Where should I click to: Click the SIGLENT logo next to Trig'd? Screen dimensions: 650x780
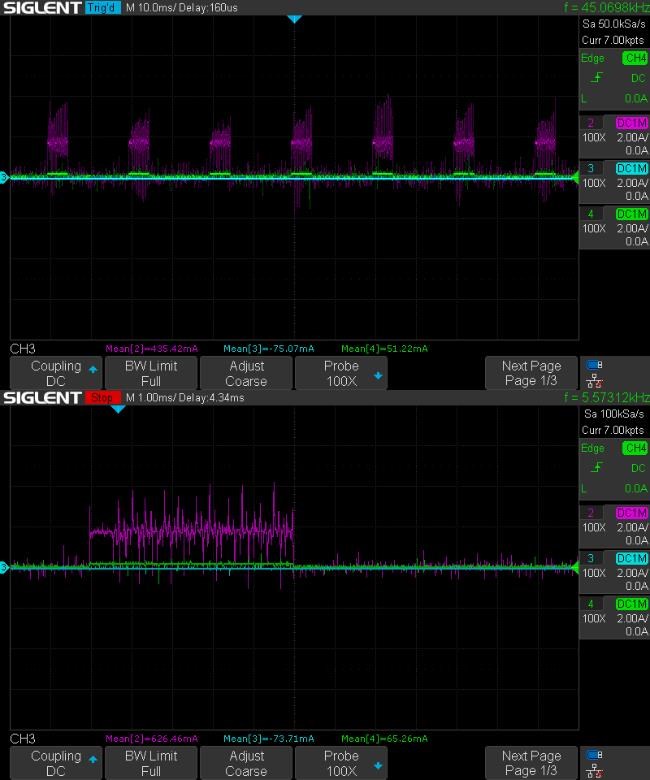(42, 8)
